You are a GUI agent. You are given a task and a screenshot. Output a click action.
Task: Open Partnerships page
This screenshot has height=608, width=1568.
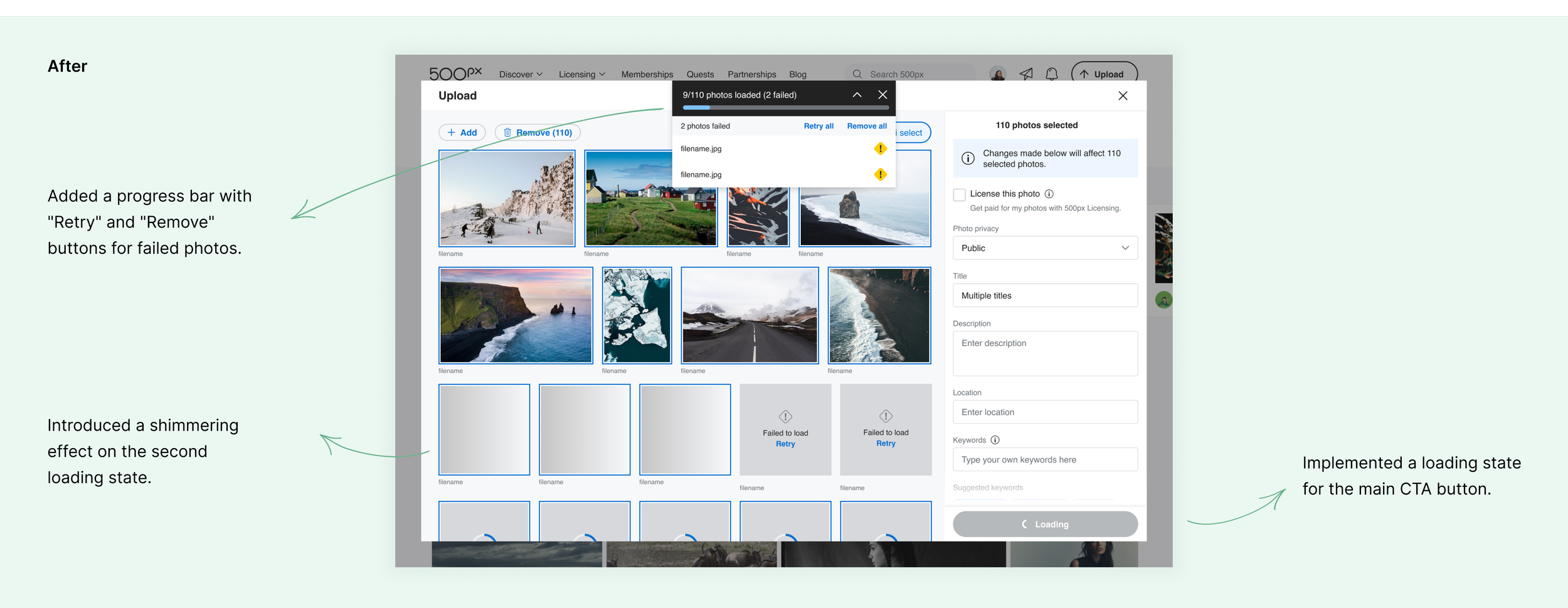tap(751, 74)
